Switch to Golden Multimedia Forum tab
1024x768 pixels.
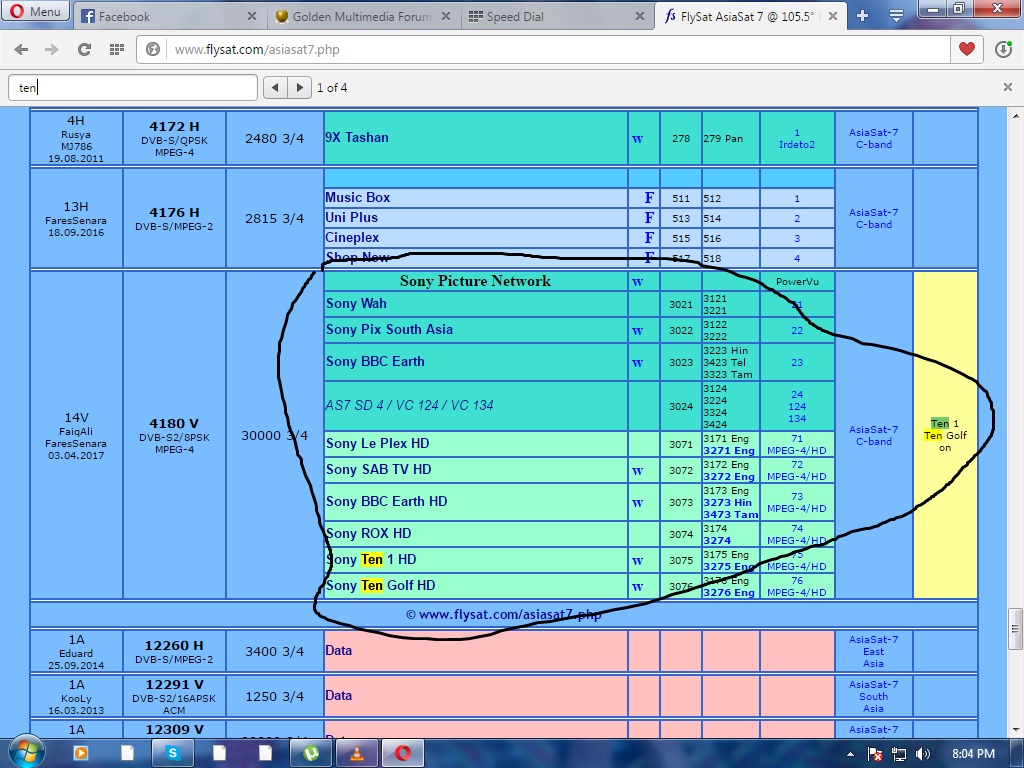[363, 17]
